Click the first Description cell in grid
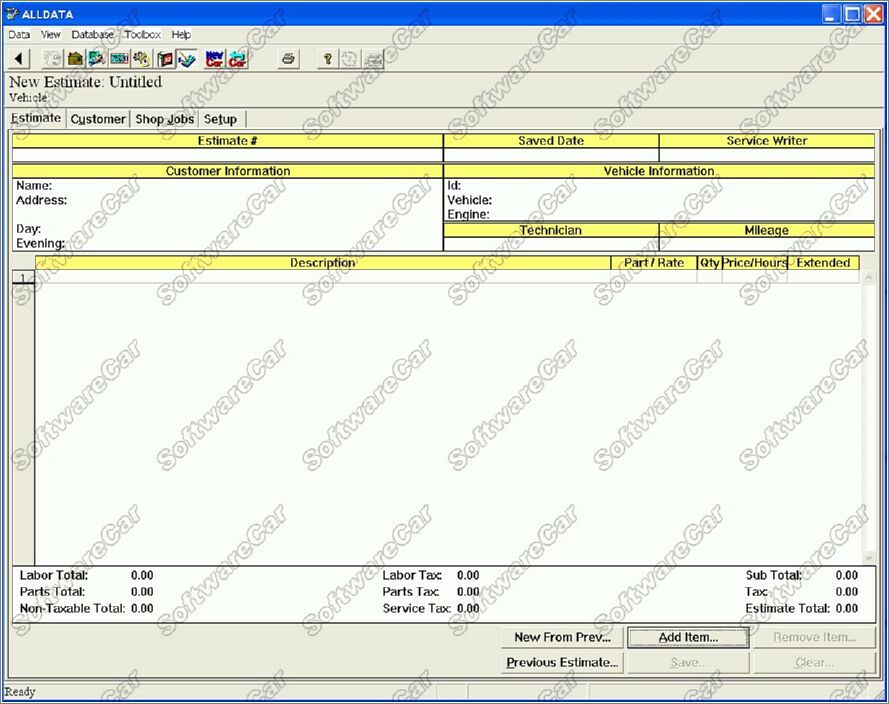The width and height of the screenshot is (889, 704). coord(322,277)
